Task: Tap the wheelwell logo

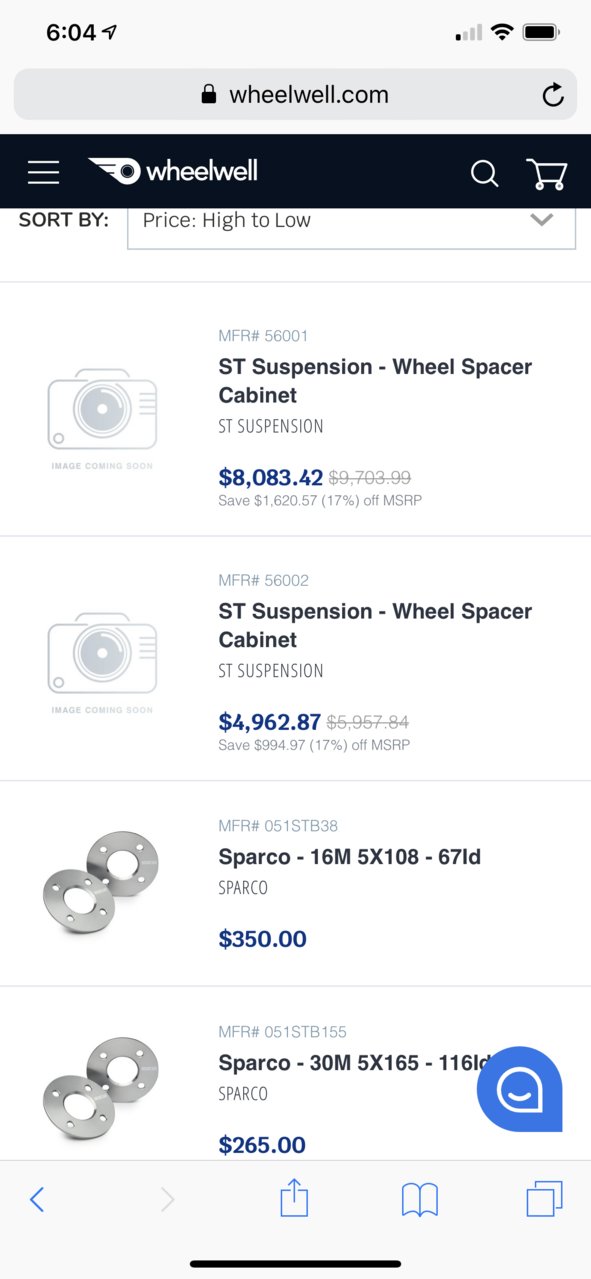Action: click(172, 171)
